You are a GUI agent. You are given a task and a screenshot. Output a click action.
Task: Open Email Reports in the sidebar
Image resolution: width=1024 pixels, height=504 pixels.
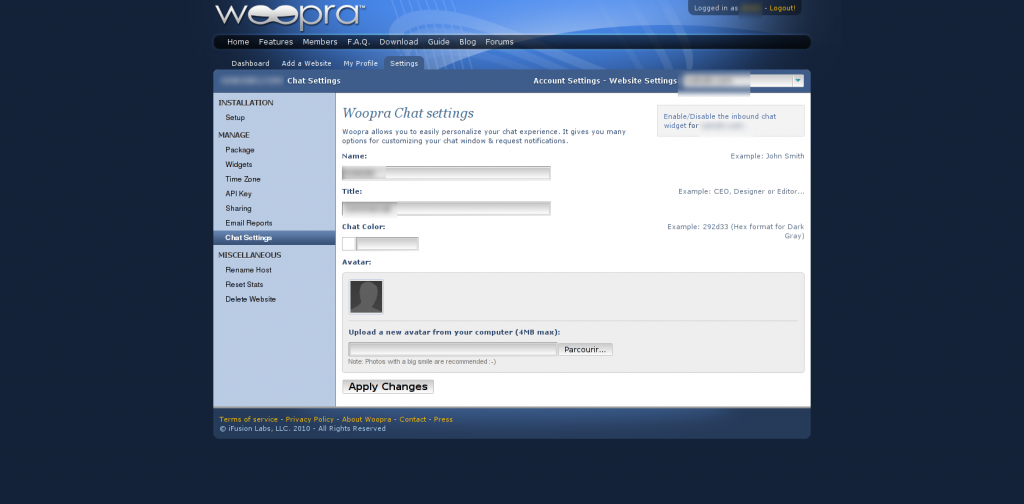249,223
